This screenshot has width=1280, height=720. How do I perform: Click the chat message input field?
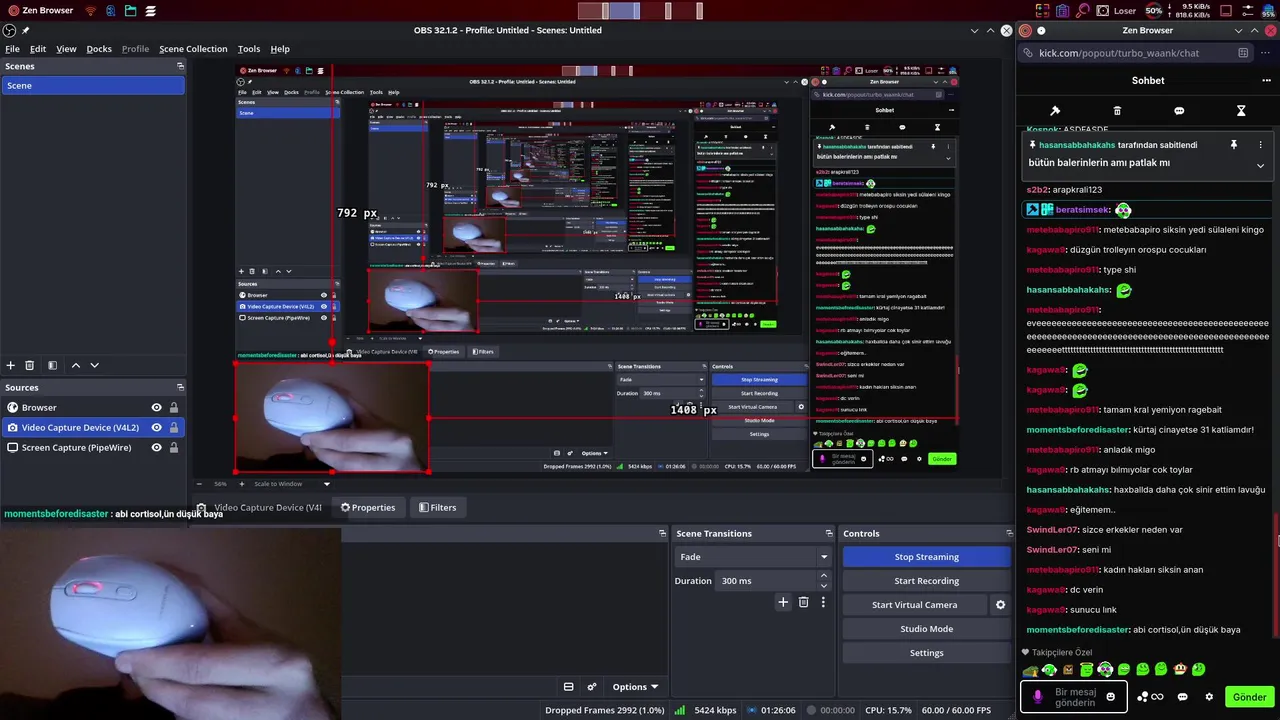[x=1075, y=697]
